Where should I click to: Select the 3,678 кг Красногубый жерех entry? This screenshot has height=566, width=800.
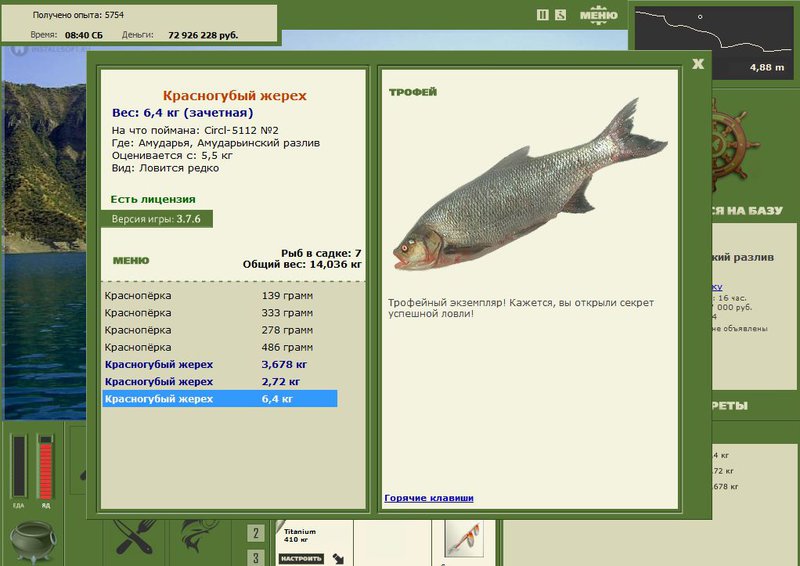click(219, 364)
